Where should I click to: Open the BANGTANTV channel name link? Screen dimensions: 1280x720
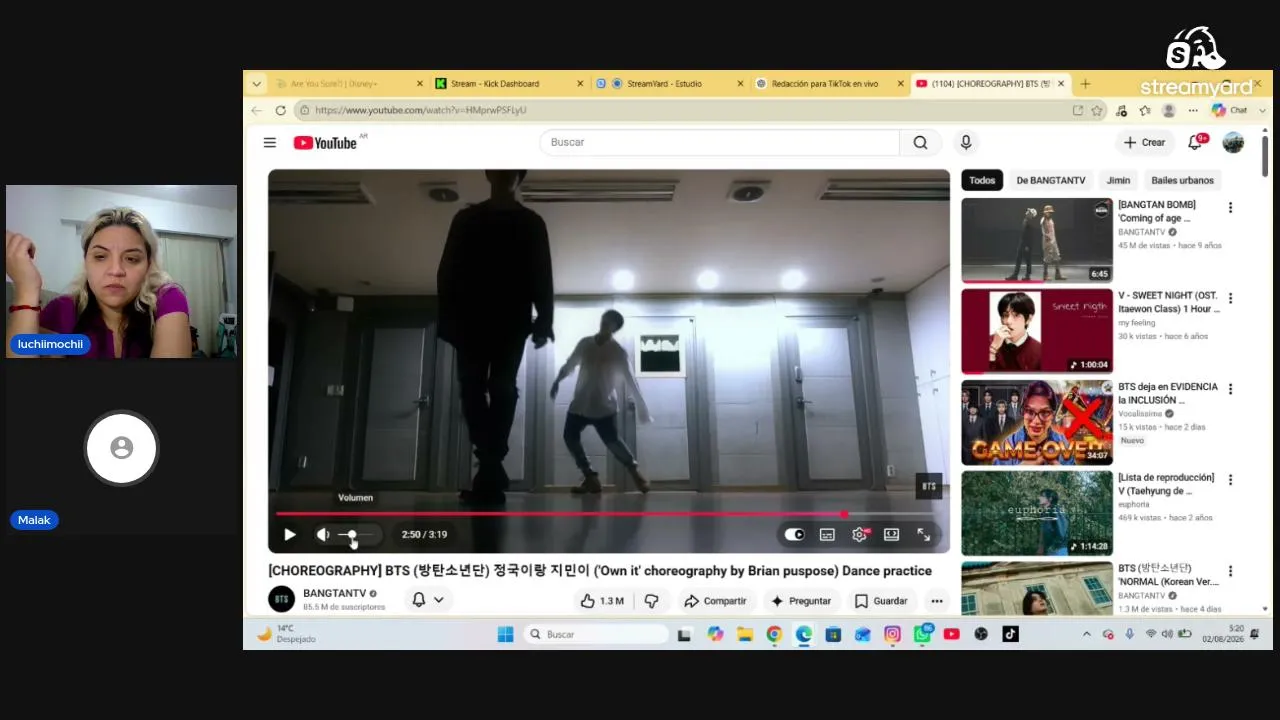334,593
